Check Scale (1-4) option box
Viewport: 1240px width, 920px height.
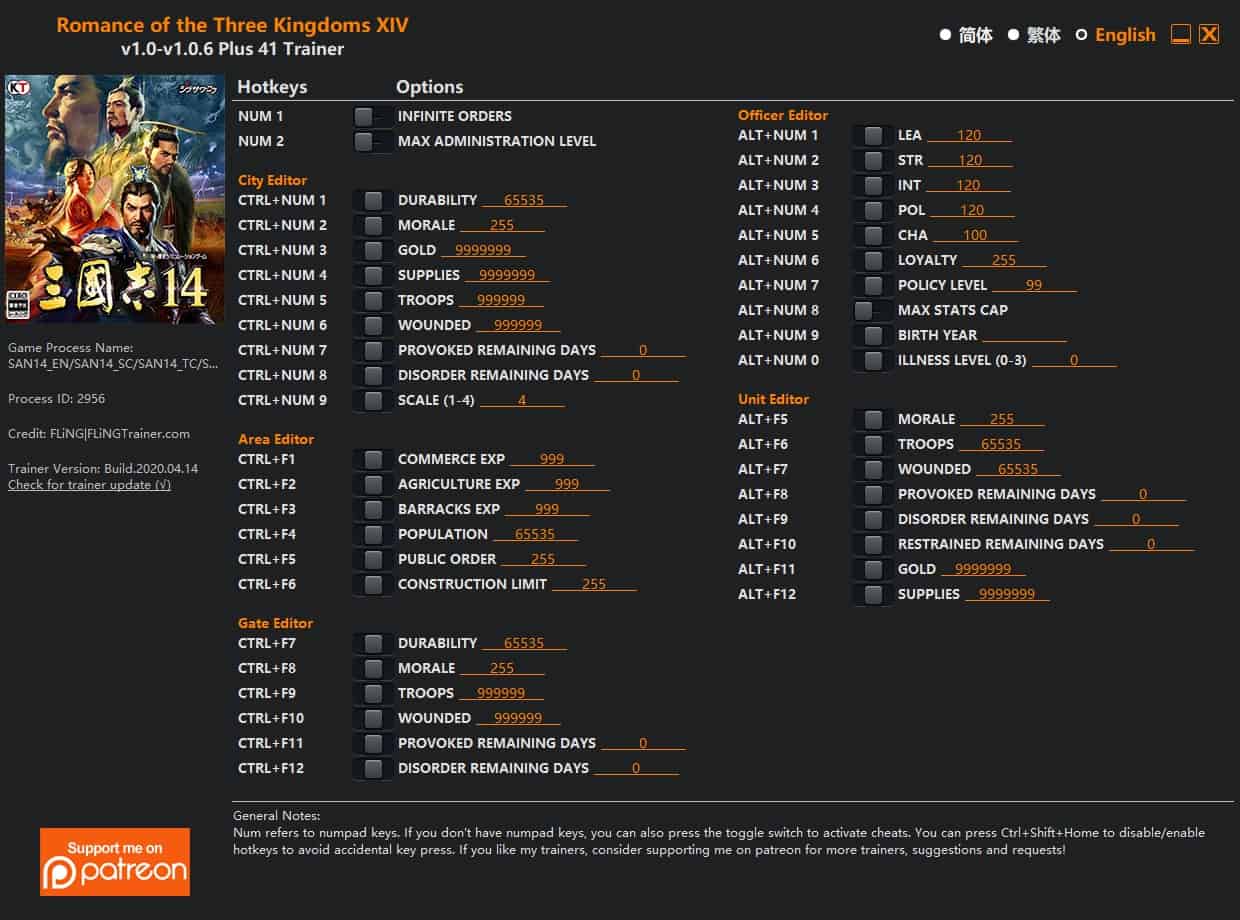(x=373, y=400)
